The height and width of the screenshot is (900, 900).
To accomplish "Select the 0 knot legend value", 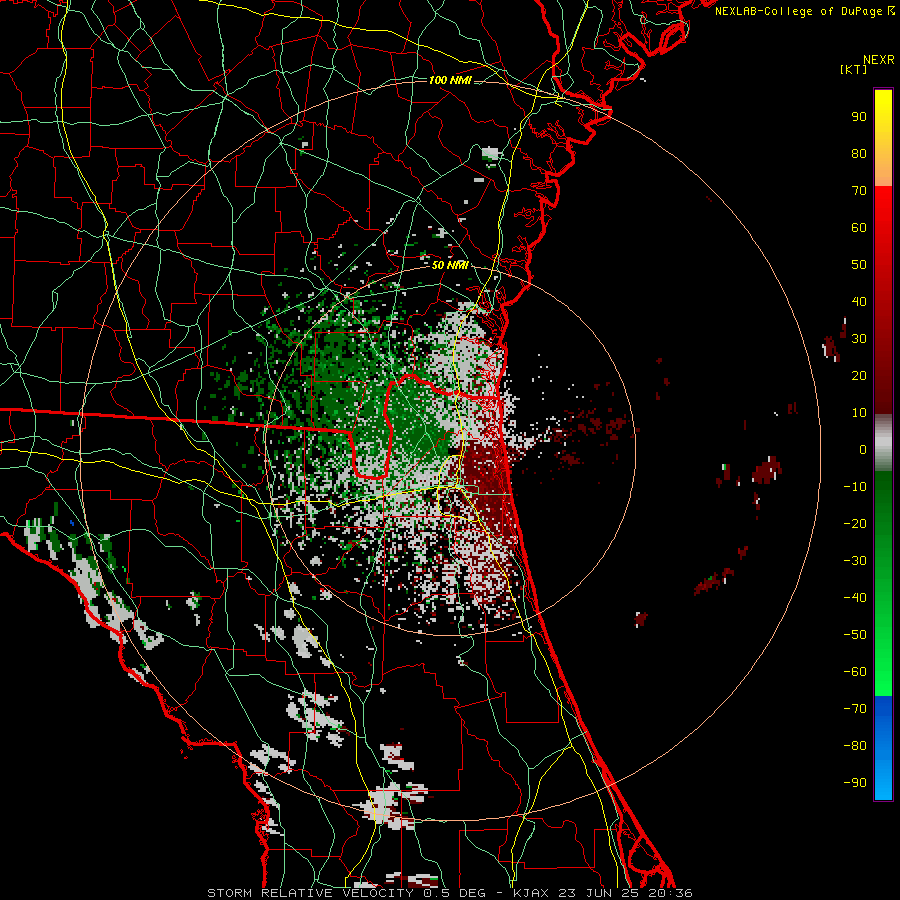I will [x=863, y=449].
